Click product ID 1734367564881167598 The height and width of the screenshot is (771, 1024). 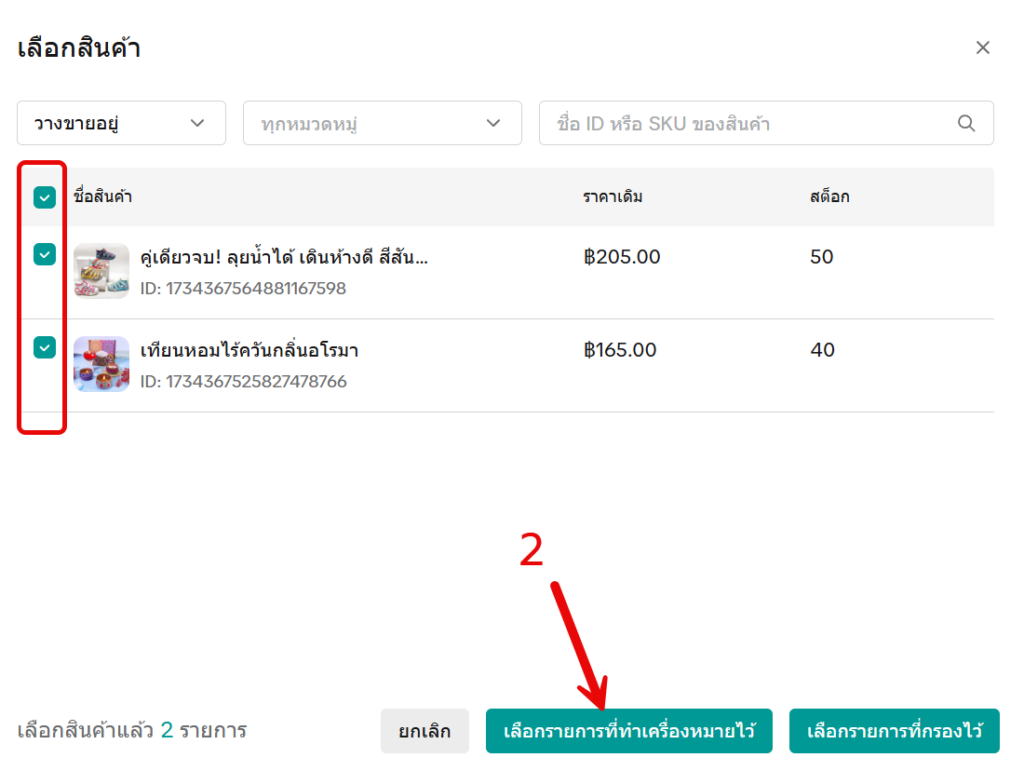[x=243, y=289]
